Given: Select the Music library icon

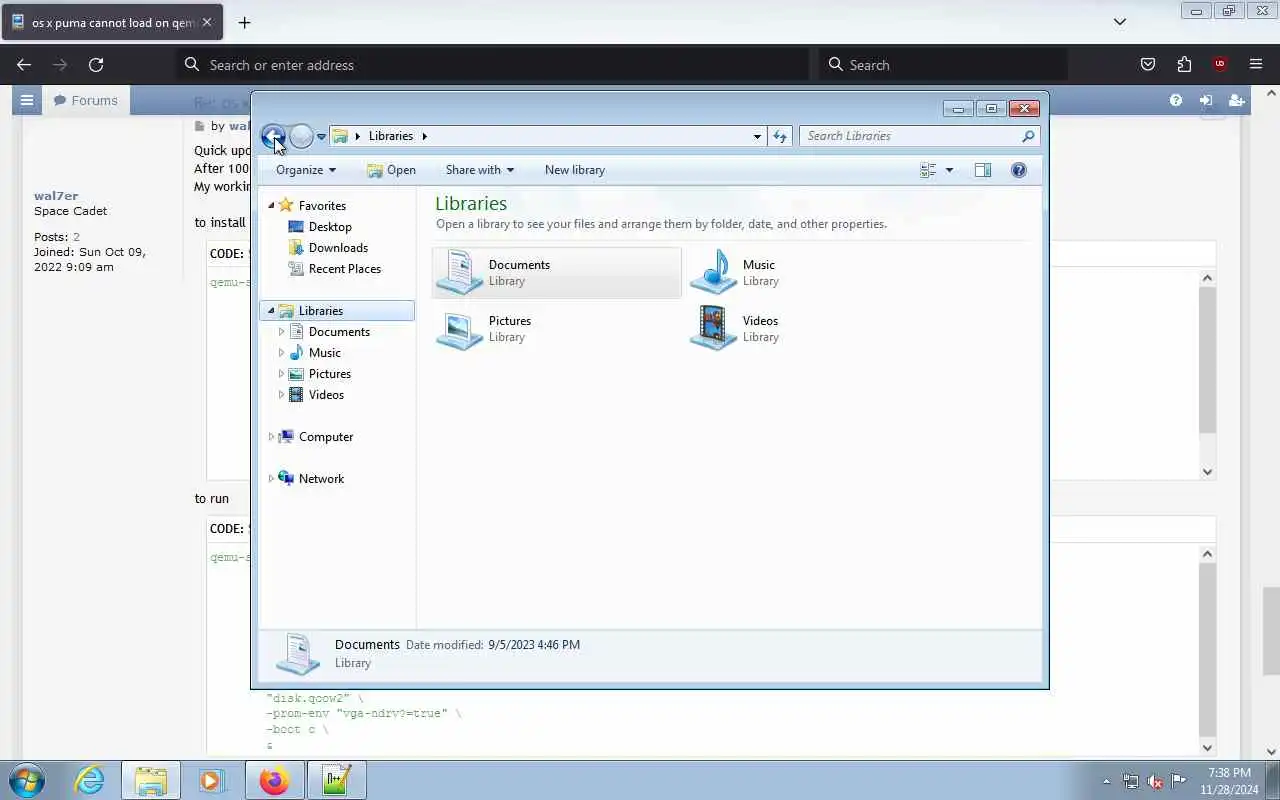Looking at the screenshot, I should tap(713, 272).
